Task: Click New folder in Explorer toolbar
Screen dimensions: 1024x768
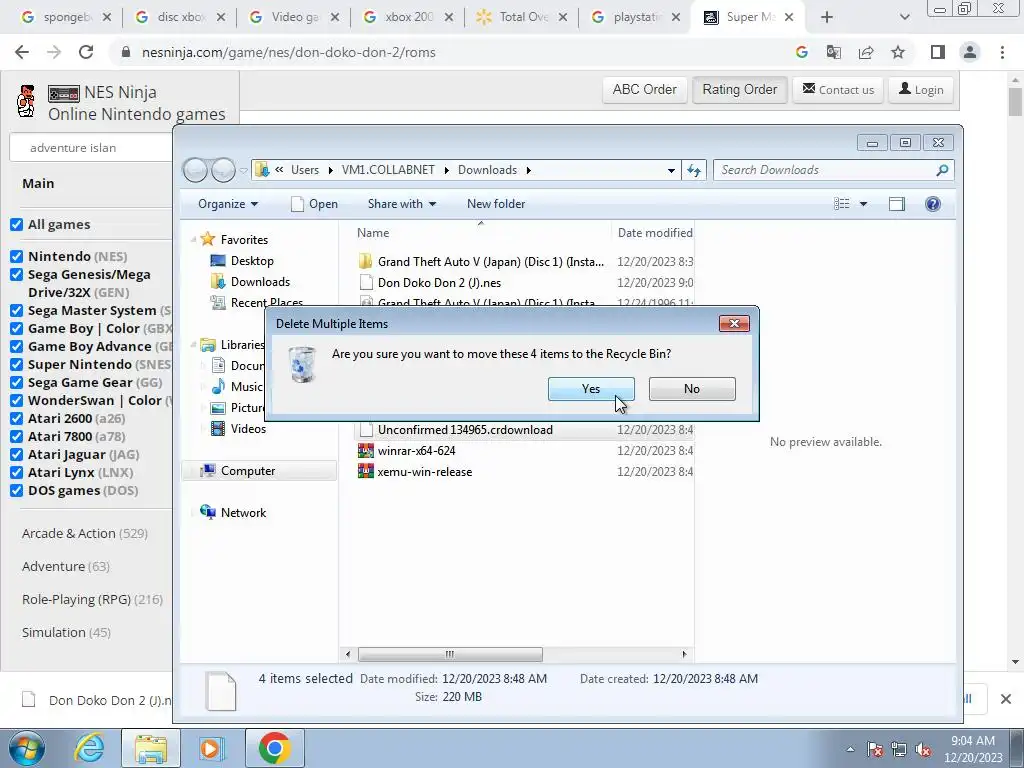Action: (496, 204)
